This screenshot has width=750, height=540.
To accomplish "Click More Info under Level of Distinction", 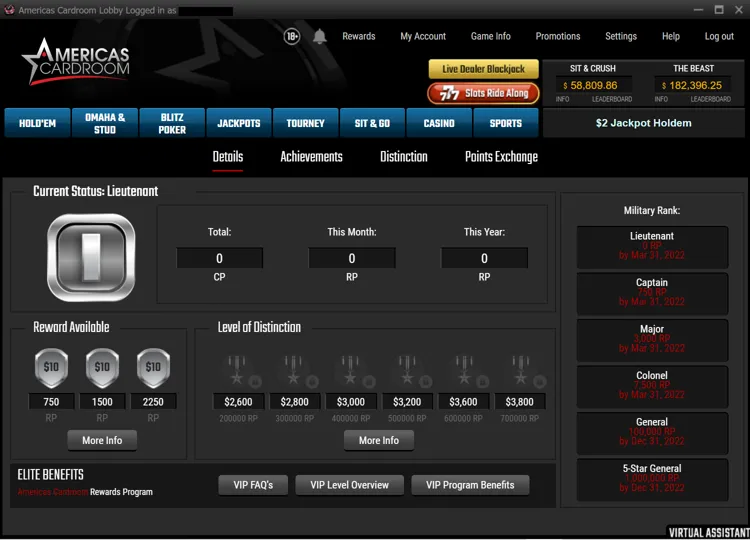I will point(379,441).
